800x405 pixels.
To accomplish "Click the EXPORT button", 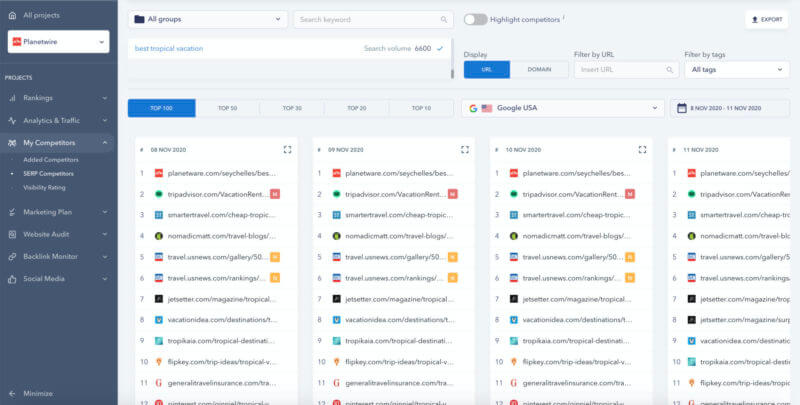I will pos(766,20).
